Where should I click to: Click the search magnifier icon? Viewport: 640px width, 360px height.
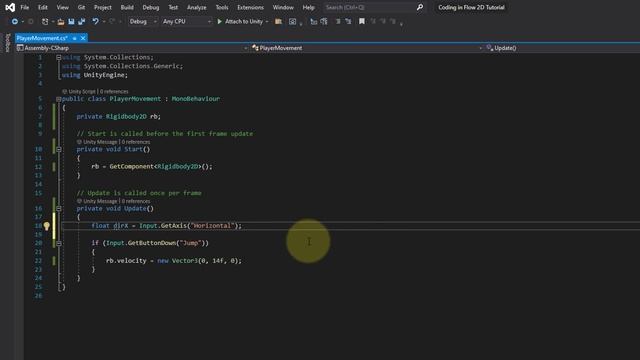(x=420, y=7)
